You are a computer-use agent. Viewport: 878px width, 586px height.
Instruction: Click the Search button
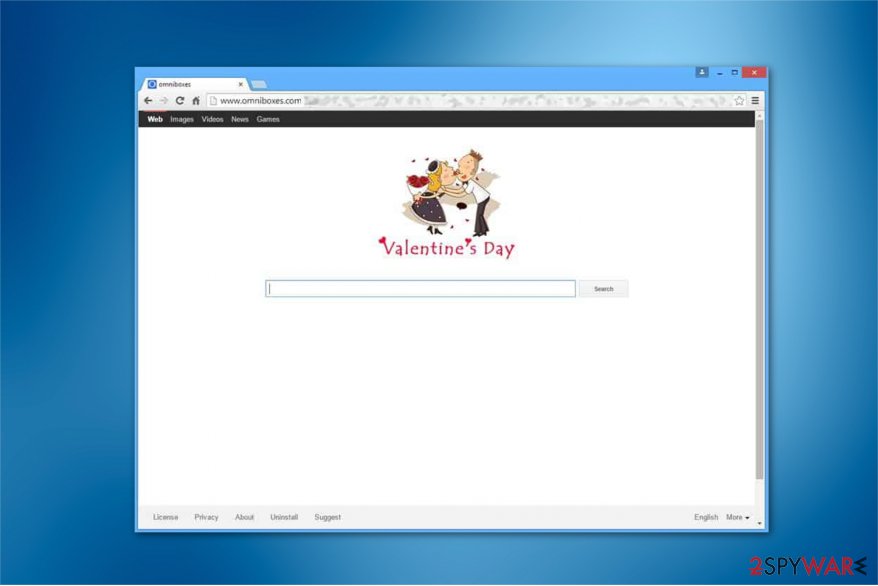click(604, 289)
